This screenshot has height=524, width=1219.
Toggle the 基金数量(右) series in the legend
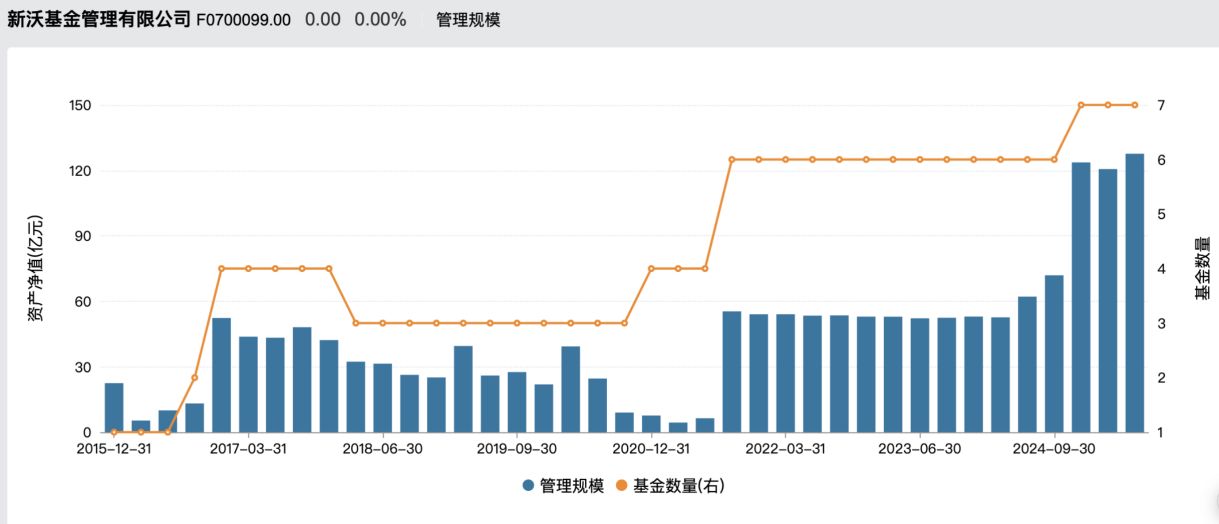click(x=669, y=486)
